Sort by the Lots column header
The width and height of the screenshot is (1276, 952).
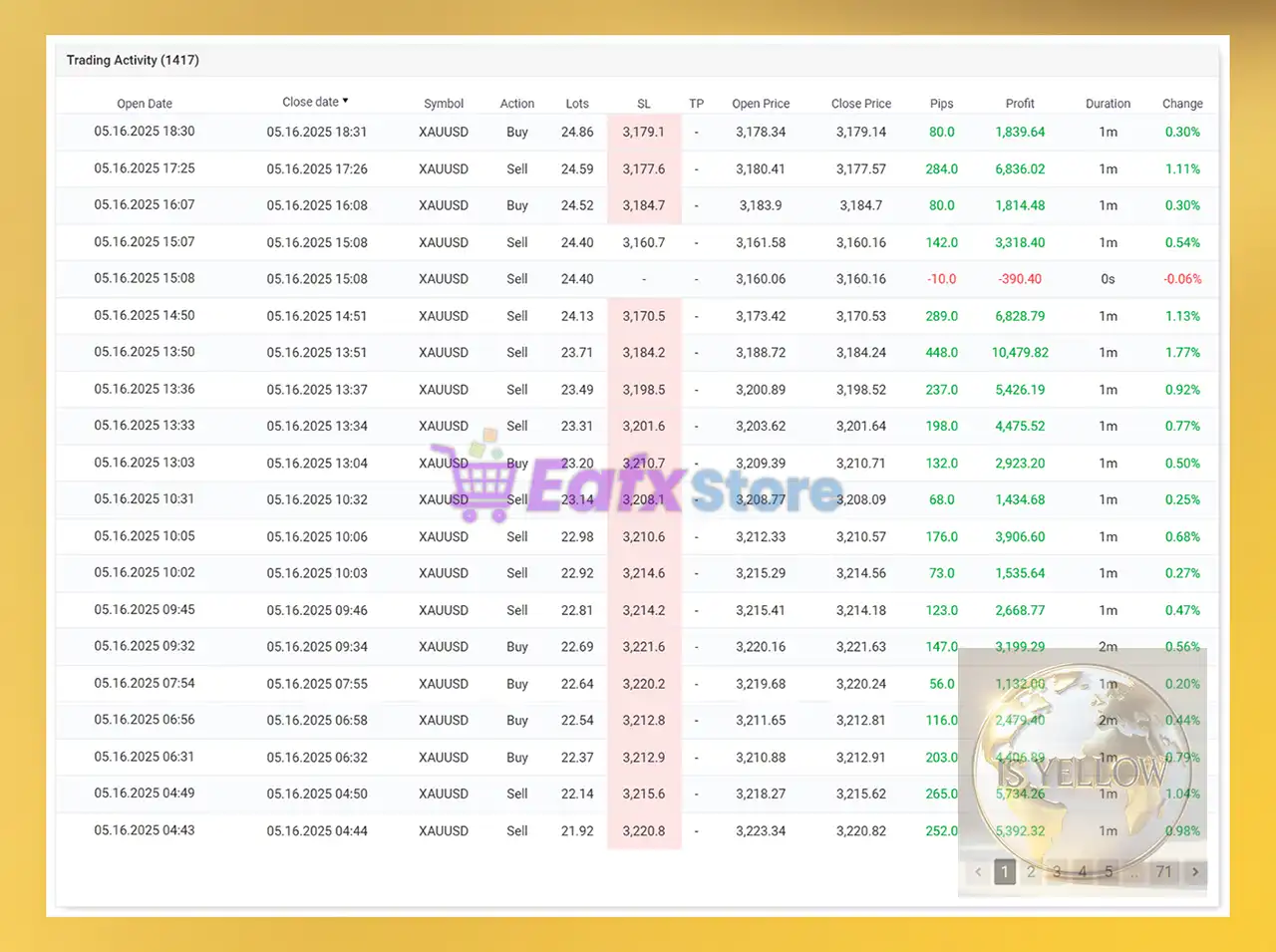point(577,104)
